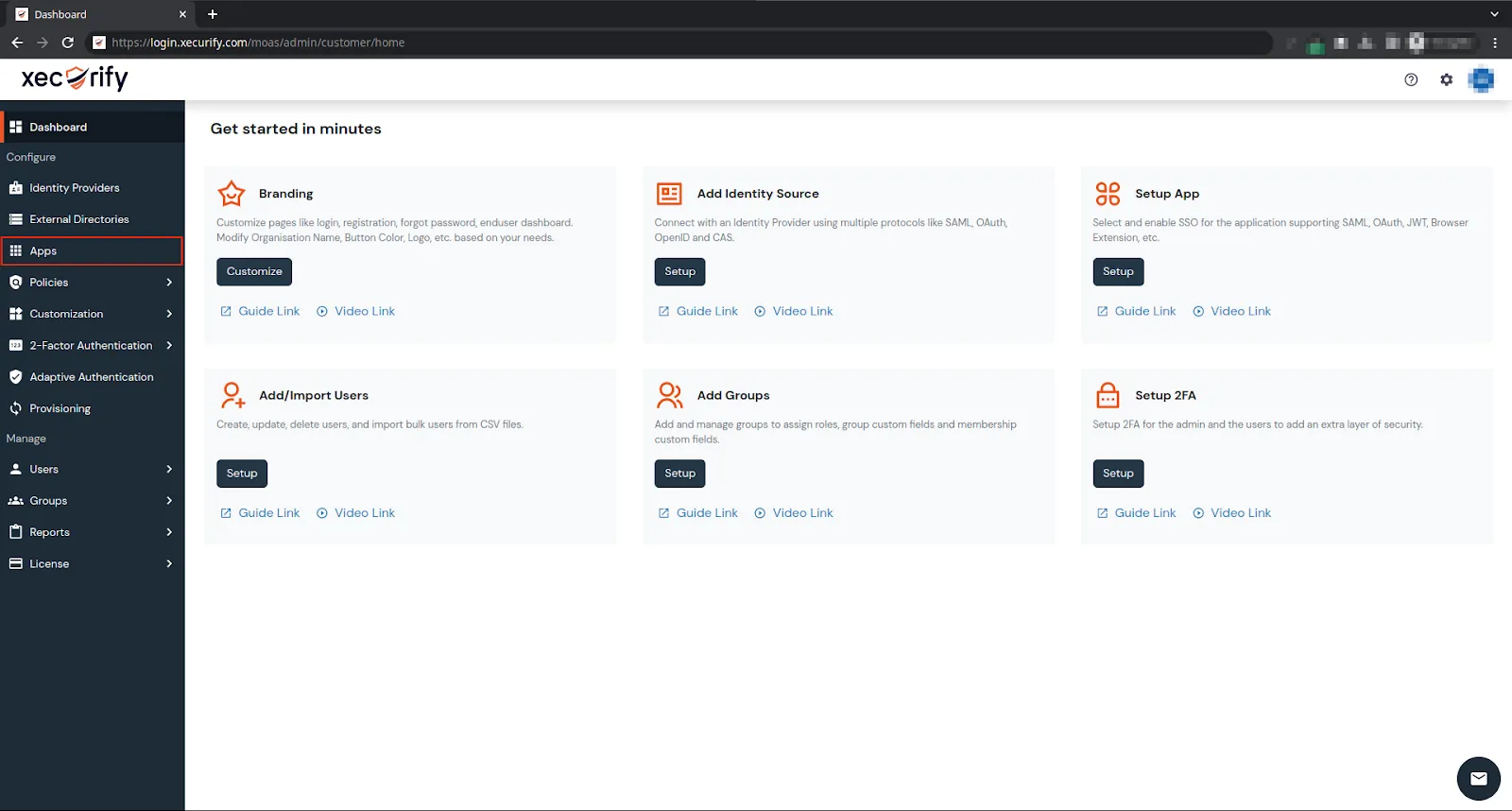Open Branding Guide Link

[x=260, y=311]
